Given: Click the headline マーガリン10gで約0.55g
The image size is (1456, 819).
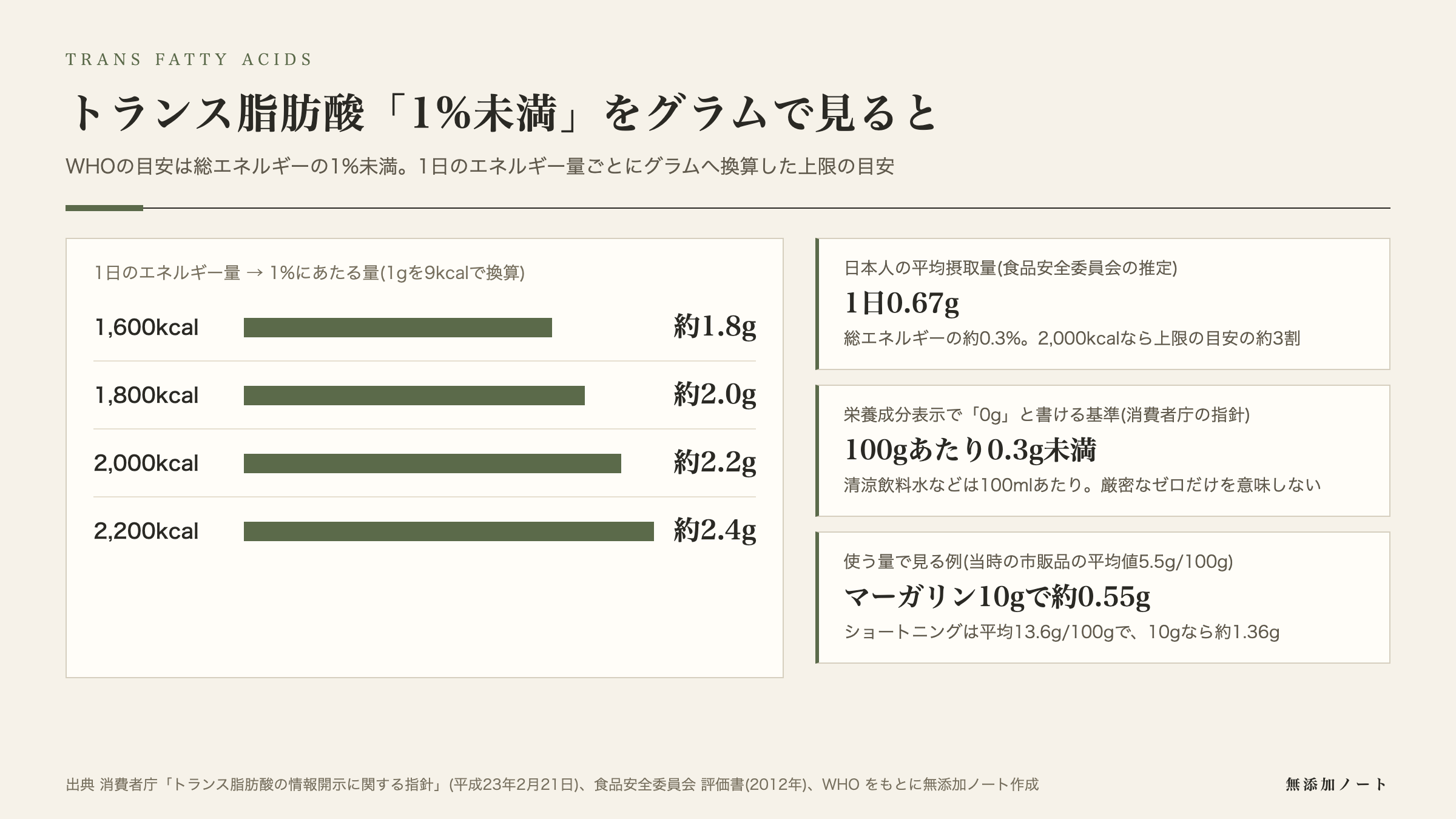Looking at the screenshot, I should click(997, 597).
